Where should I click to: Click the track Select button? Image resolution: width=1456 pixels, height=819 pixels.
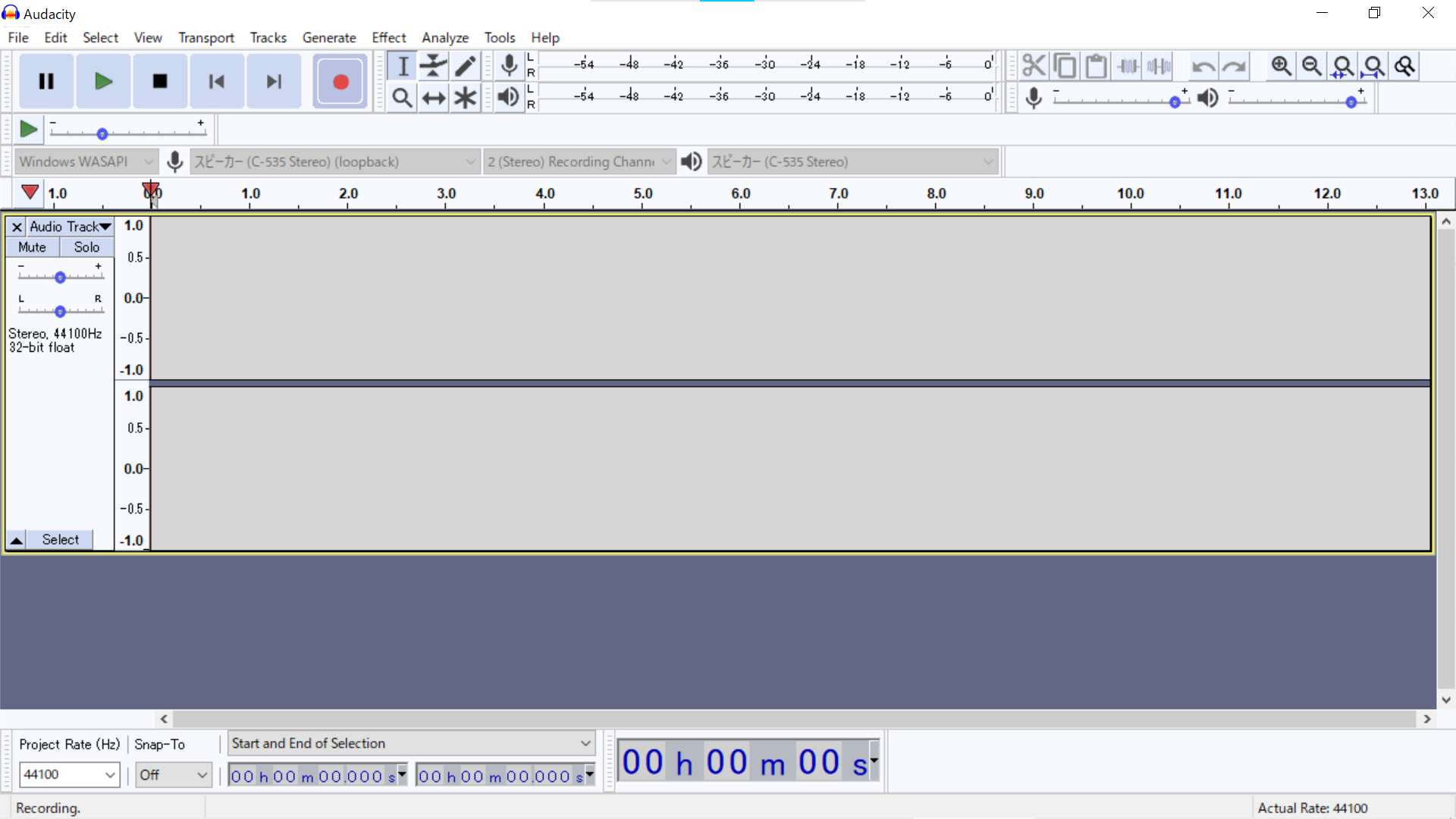60,540
